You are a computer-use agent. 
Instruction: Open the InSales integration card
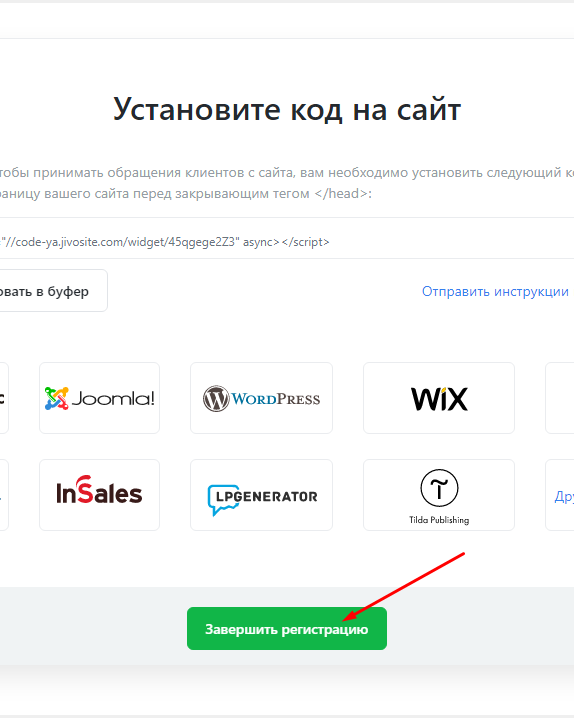(x=99, y=495)
